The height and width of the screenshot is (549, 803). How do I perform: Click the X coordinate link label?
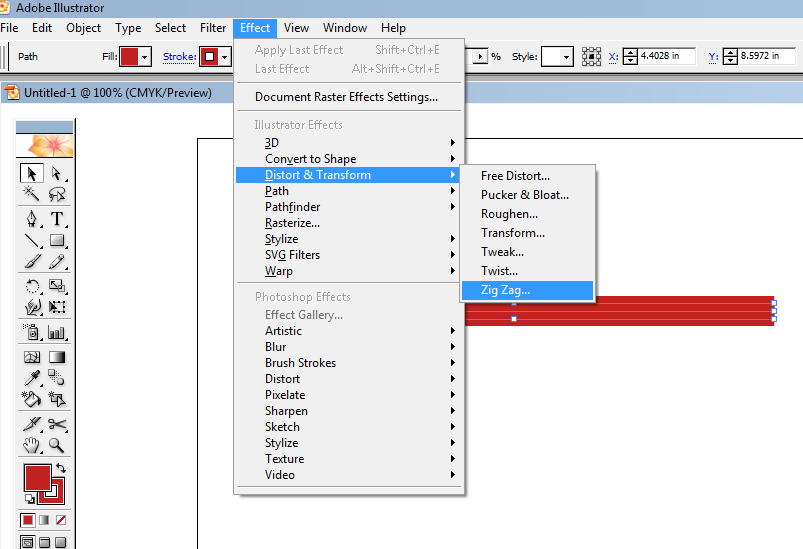[x=613, y=56]
